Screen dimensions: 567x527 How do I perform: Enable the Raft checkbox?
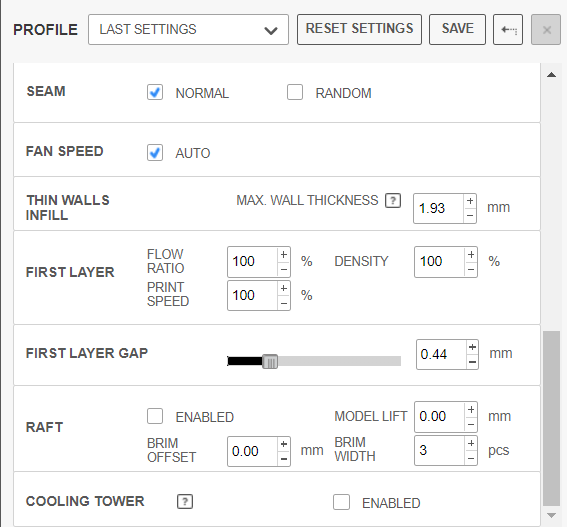pyautogui.click(x=155, y=416)
